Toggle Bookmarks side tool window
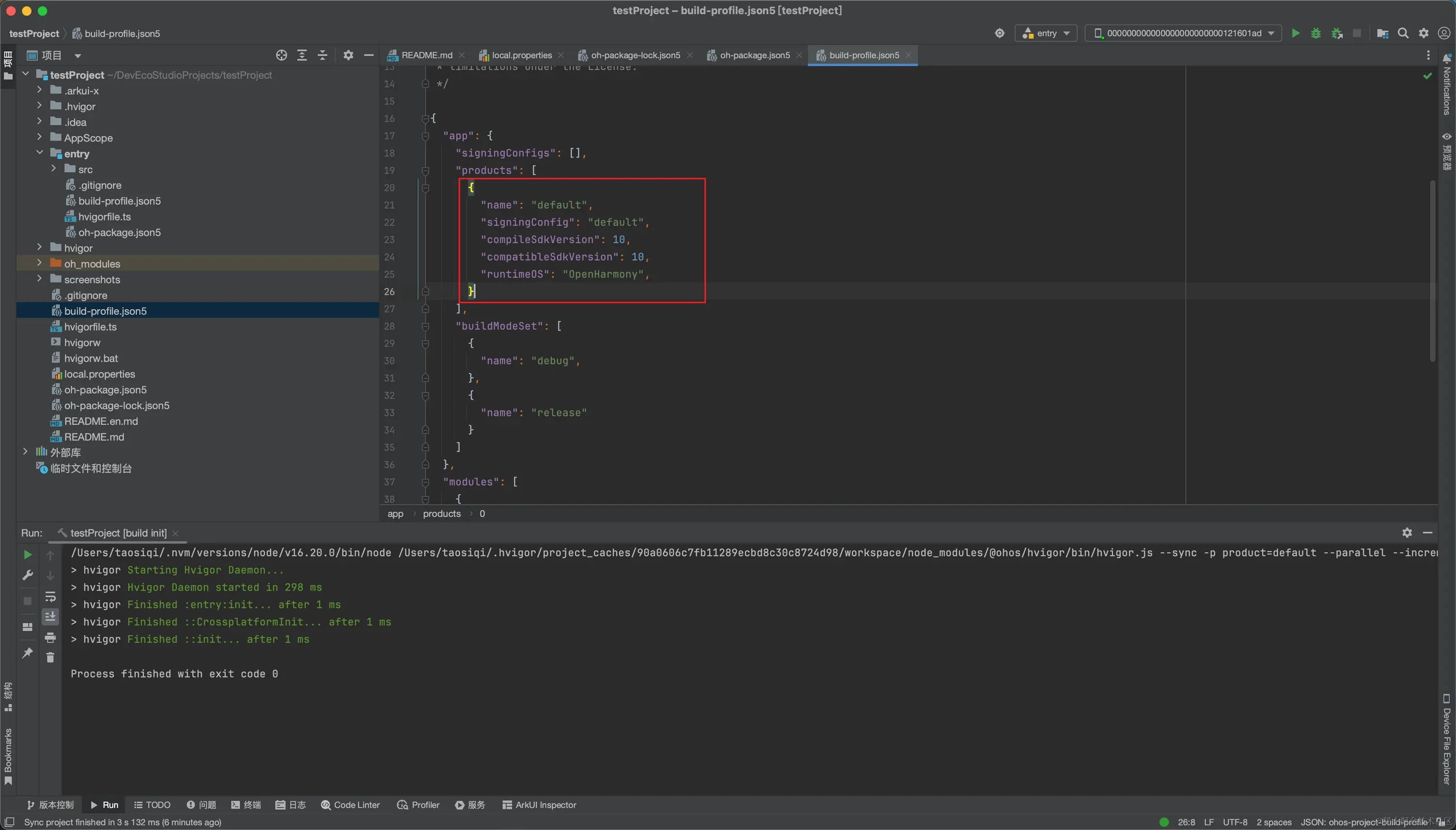This screenshot has width=1456, height=830. (x=8, y=756)
